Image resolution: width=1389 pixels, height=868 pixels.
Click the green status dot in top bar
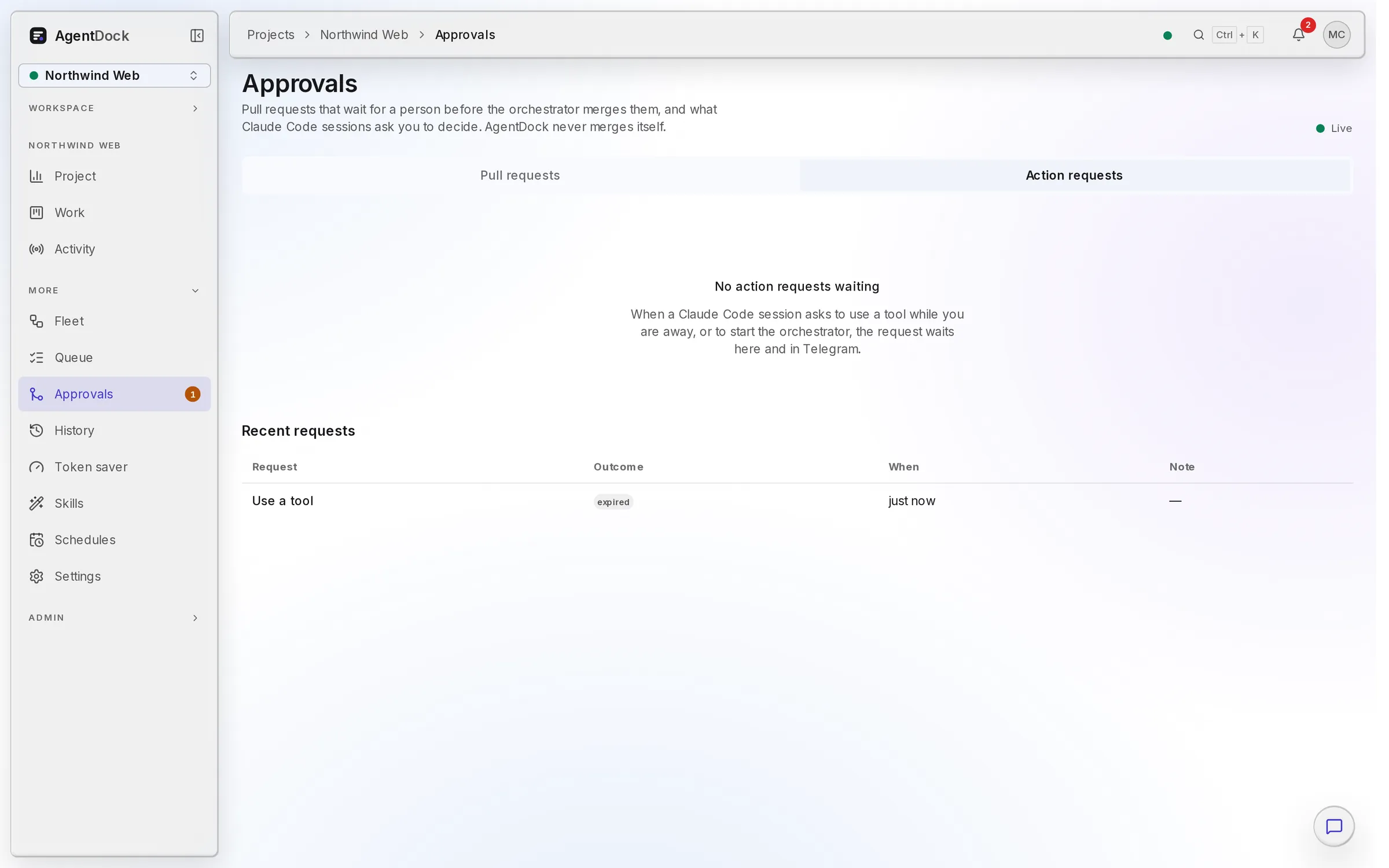tap(1167, 35)
